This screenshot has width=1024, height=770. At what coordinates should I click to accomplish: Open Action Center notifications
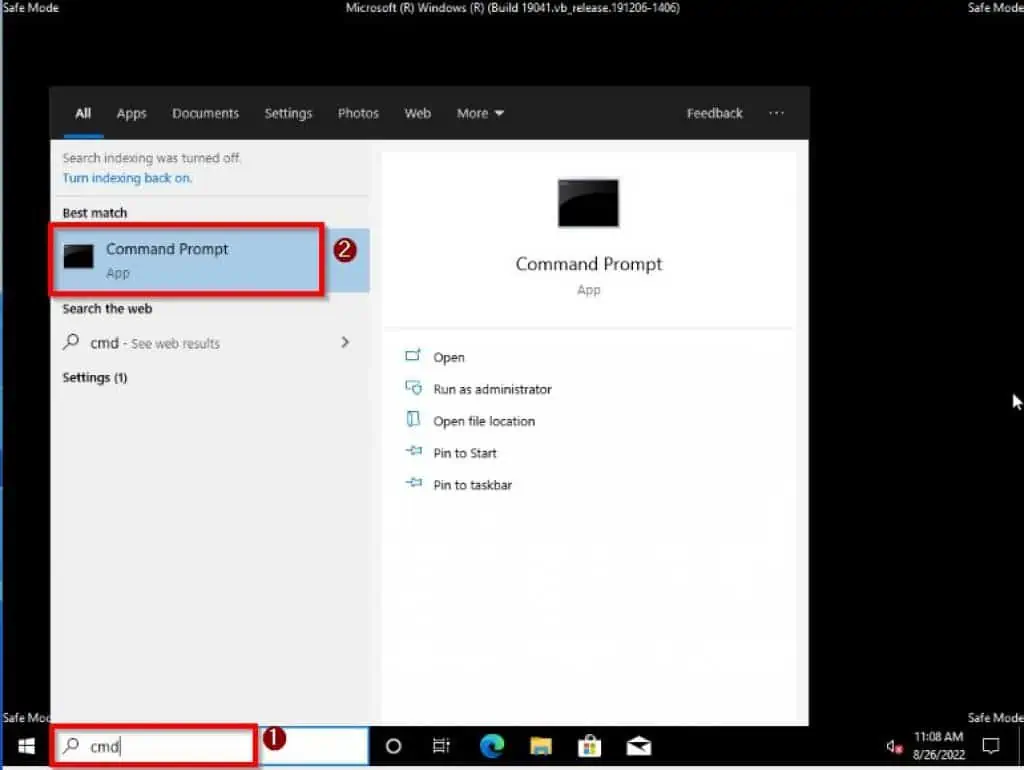pos(990,745)
